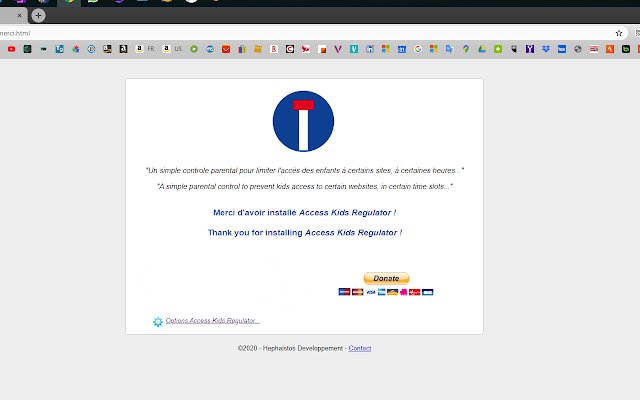Open the red envelope mail bookmark
This screenshot has height=400, width=640.
click(226, 49)
